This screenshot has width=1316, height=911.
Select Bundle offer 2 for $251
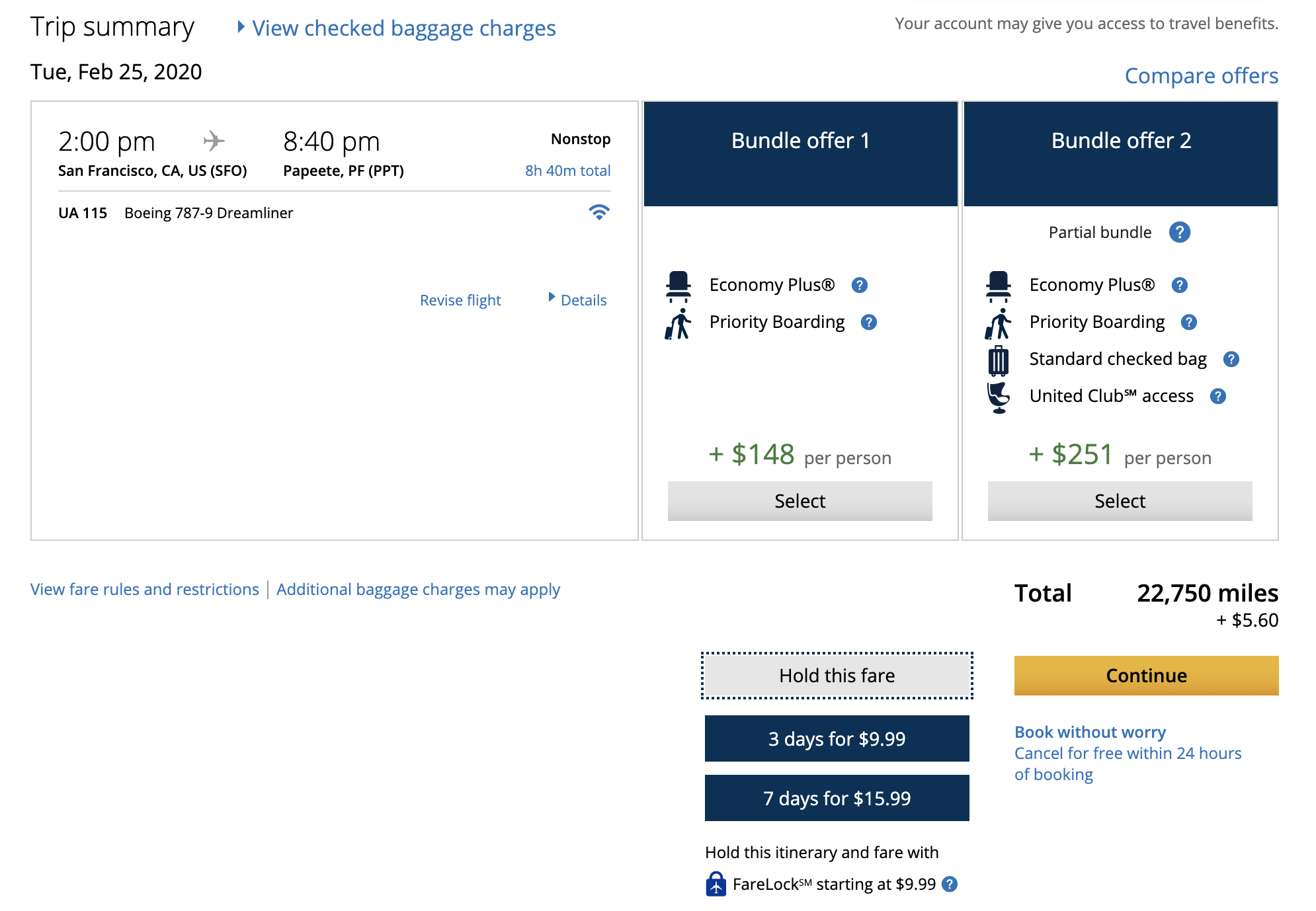pos(1120,501)
